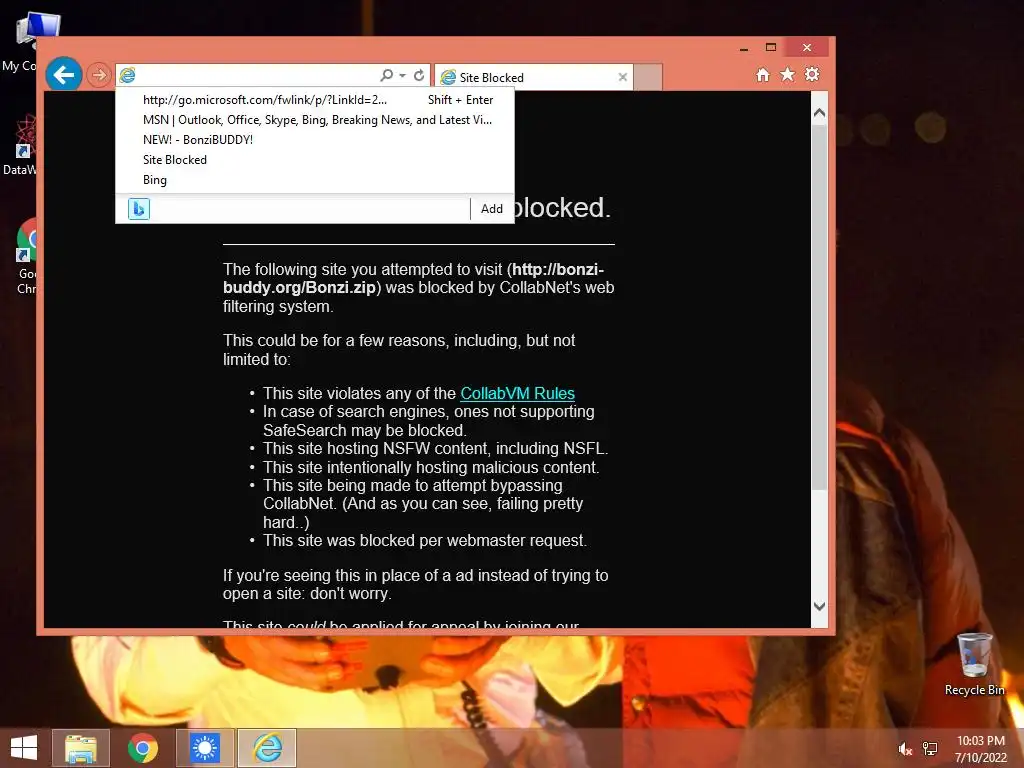Open the address bar autocomplete dropdown arrow
Viewport: 1024px width, 768px height.
pos(402,75)
